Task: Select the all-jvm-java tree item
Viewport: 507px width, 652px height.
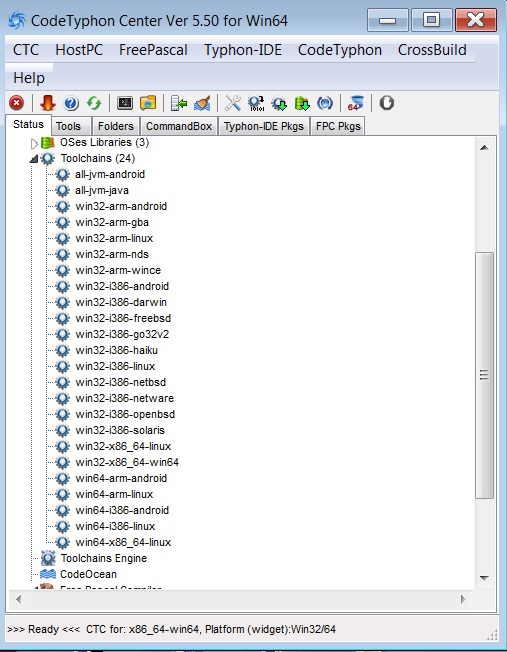Action: [102, 190]
